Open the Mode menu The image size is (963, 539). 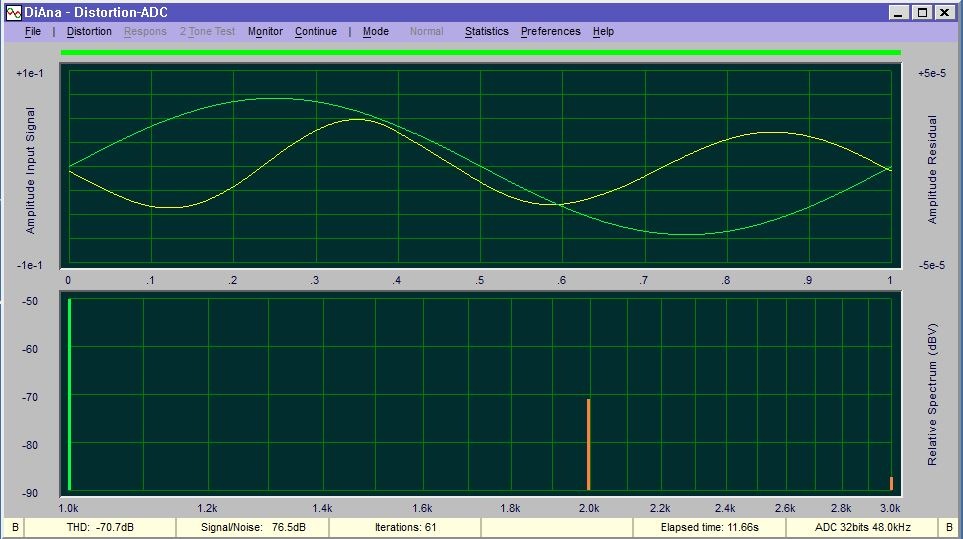pyautogui.click(x=375, y=31)
